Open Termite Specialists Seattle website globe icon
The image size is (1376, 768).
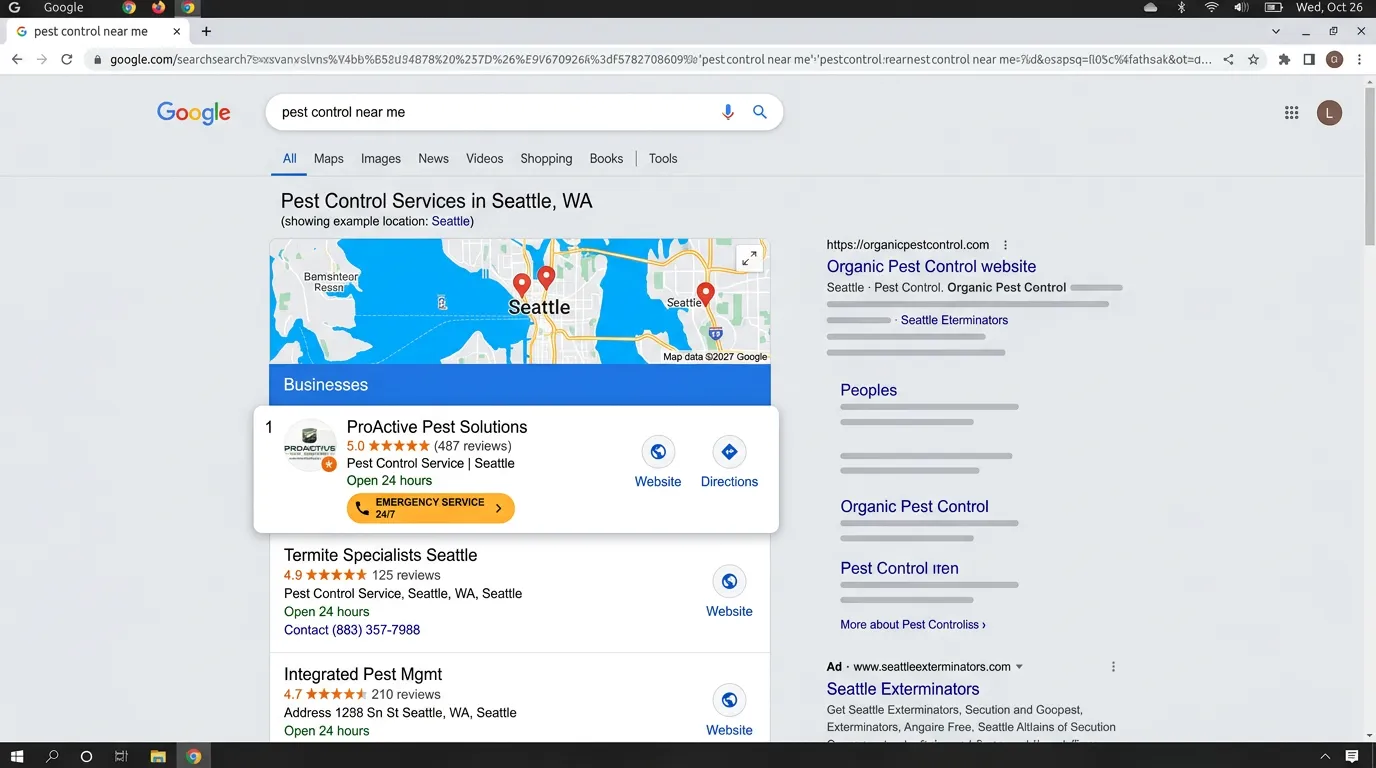(x=729, y=581)
